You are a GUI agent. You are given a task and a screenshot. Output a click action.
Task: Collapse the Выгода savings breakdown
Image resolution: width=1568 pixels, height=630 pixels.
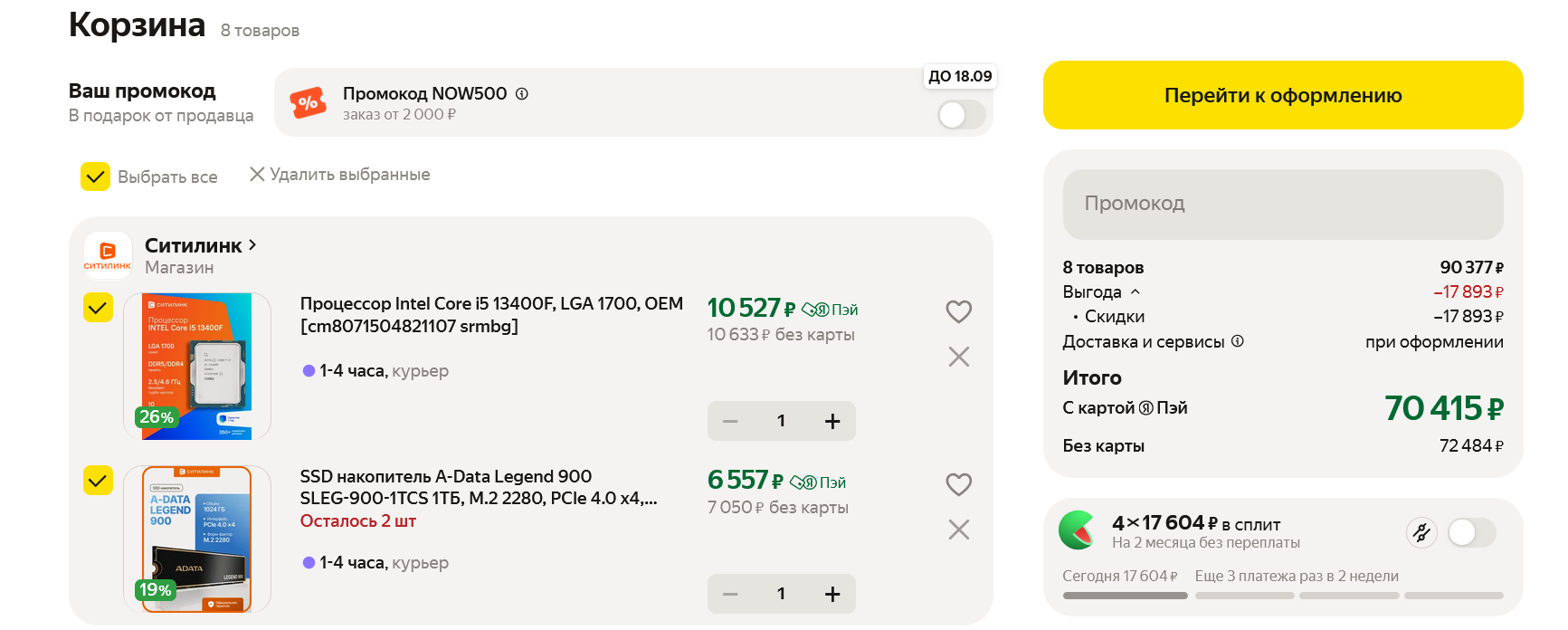1136,291
